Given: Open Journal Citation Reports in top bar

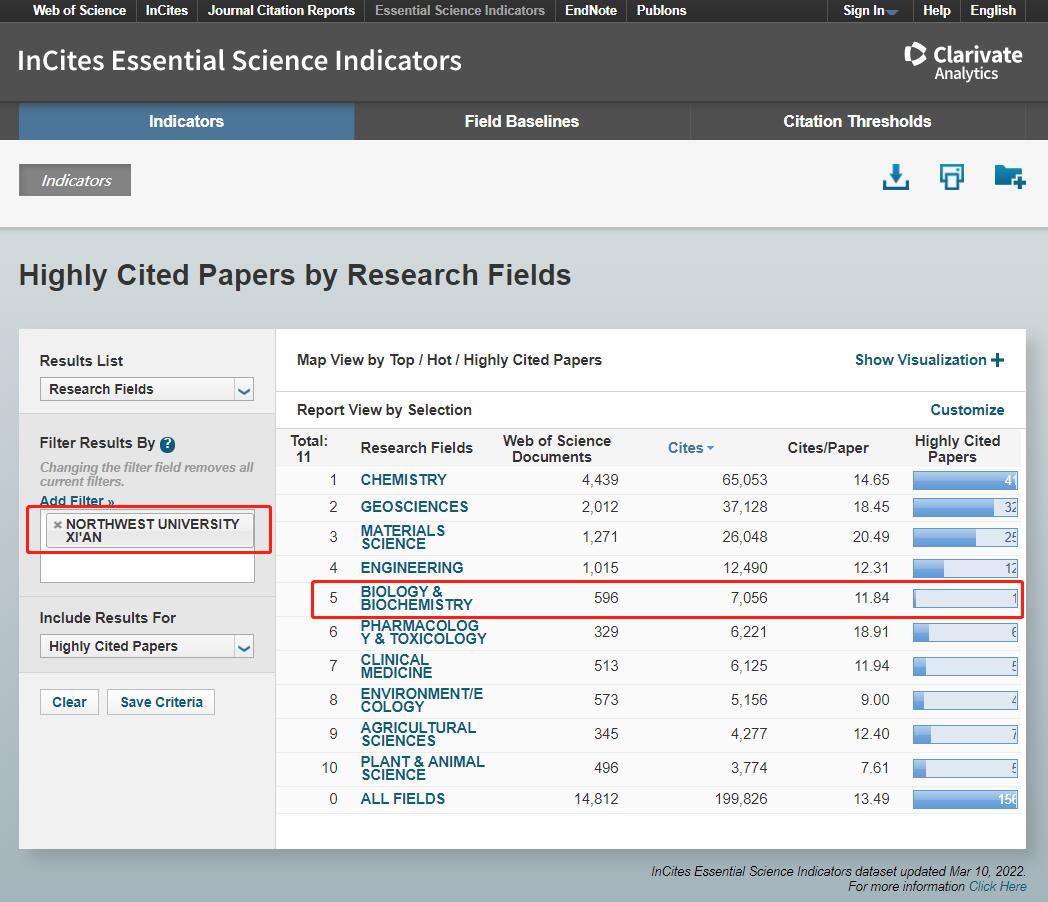Looking at the screenshot, I should click(281, 11).
